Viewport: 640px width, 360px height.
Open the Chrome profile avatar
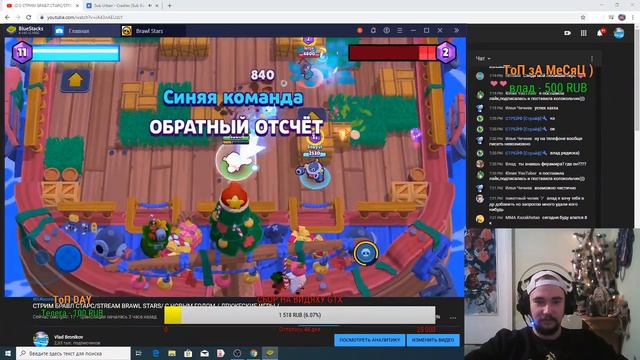[x=622, y=17]
